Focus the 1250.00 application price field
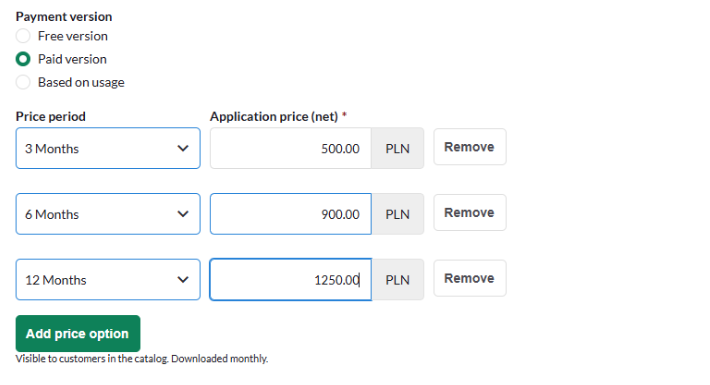This screenshot has height=385, width=710. pos(291,279)
